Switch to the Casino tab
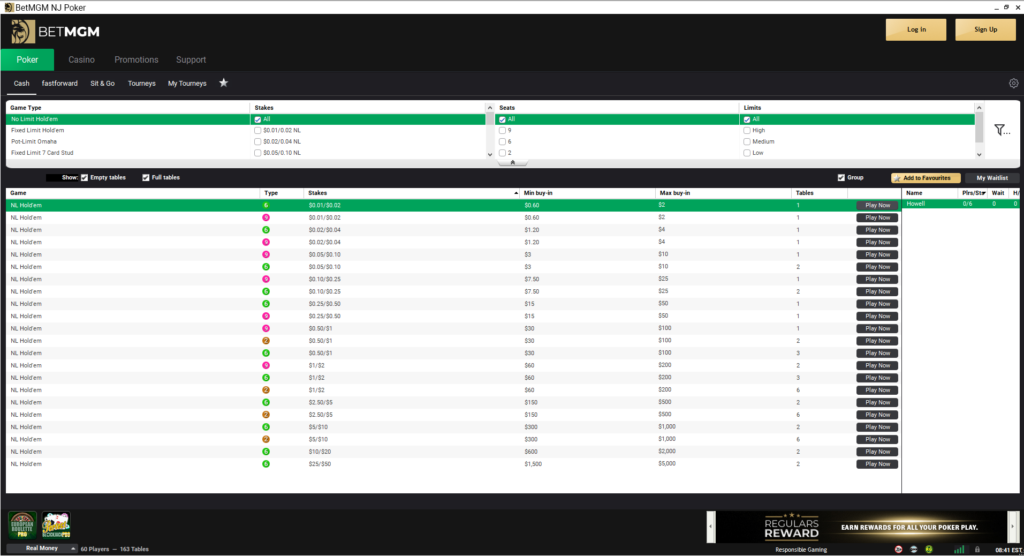 82,59
